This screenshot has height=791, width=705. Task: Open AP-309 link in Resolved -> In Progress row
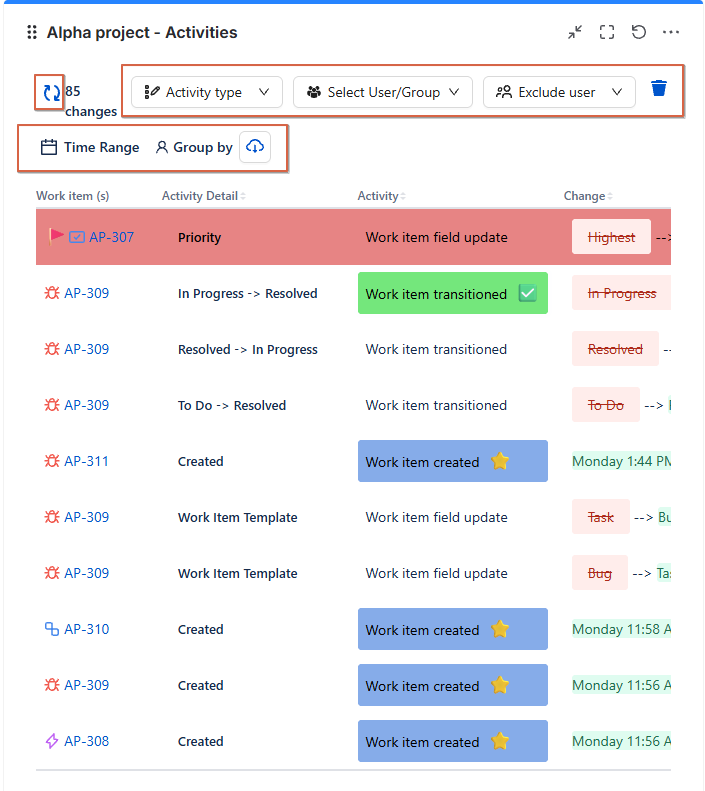click(86, 349)
